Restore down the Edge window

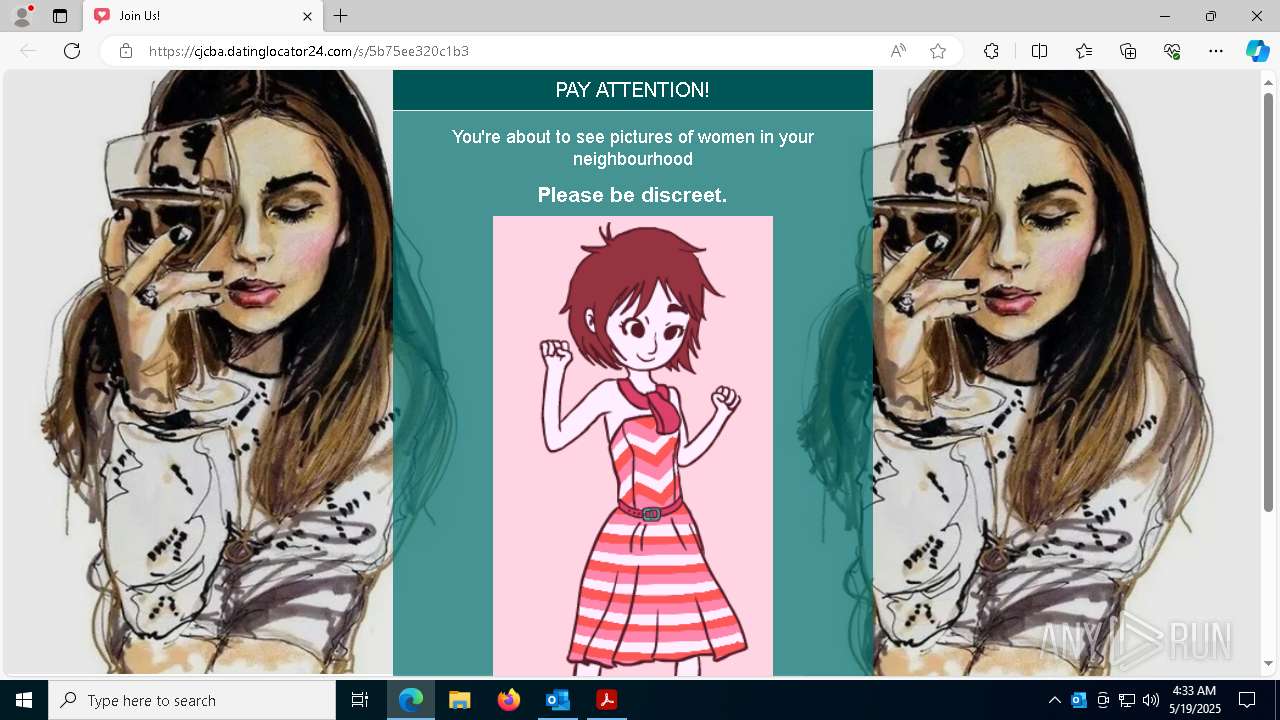point(1211,16)
